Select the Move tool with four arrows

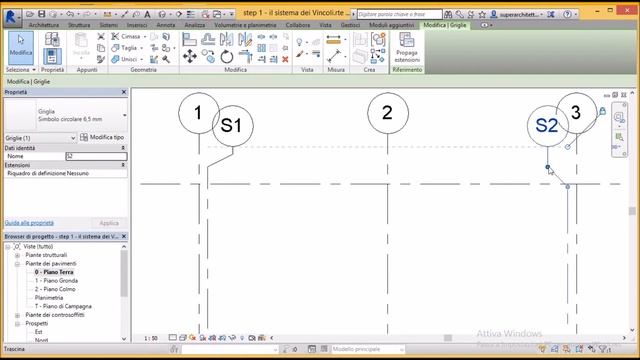[x=189, y=56]
